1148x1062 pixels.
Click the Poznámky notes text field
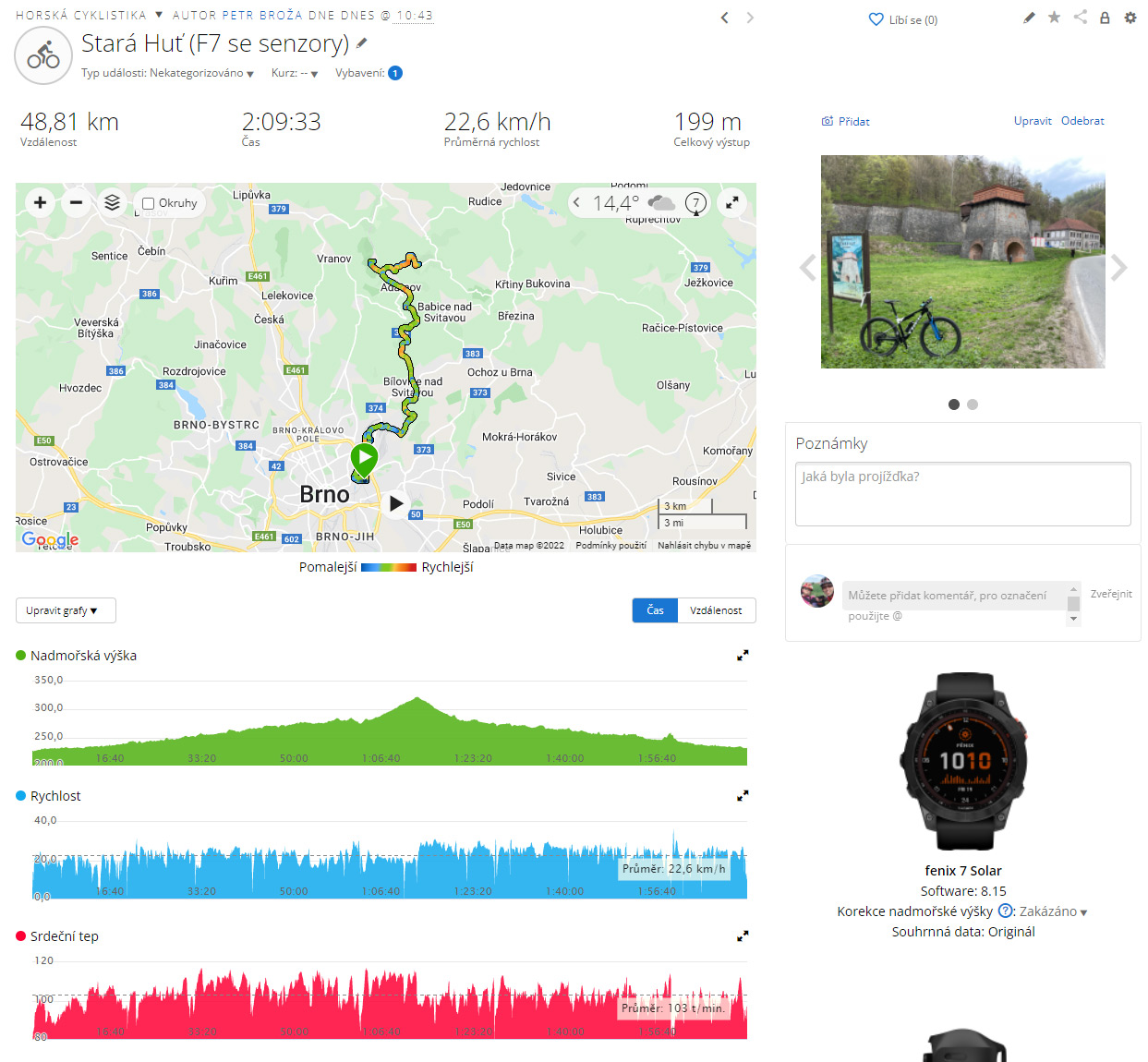(x=963, y=494)
